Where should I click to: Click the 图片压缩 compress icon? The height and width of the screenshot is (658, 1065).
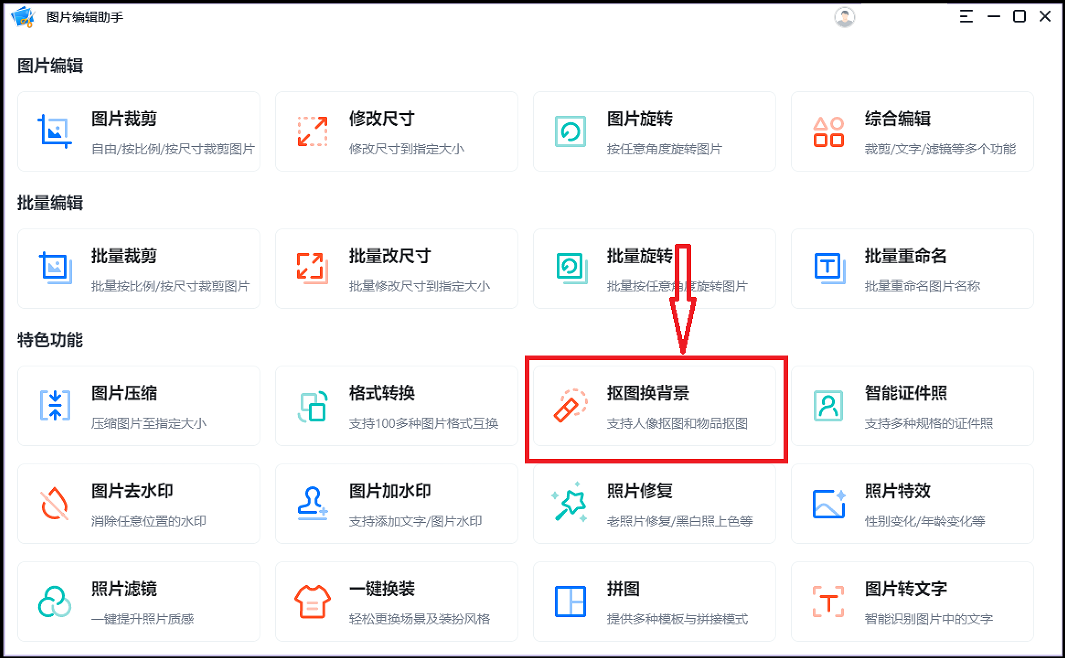click(x=55, y=405)
